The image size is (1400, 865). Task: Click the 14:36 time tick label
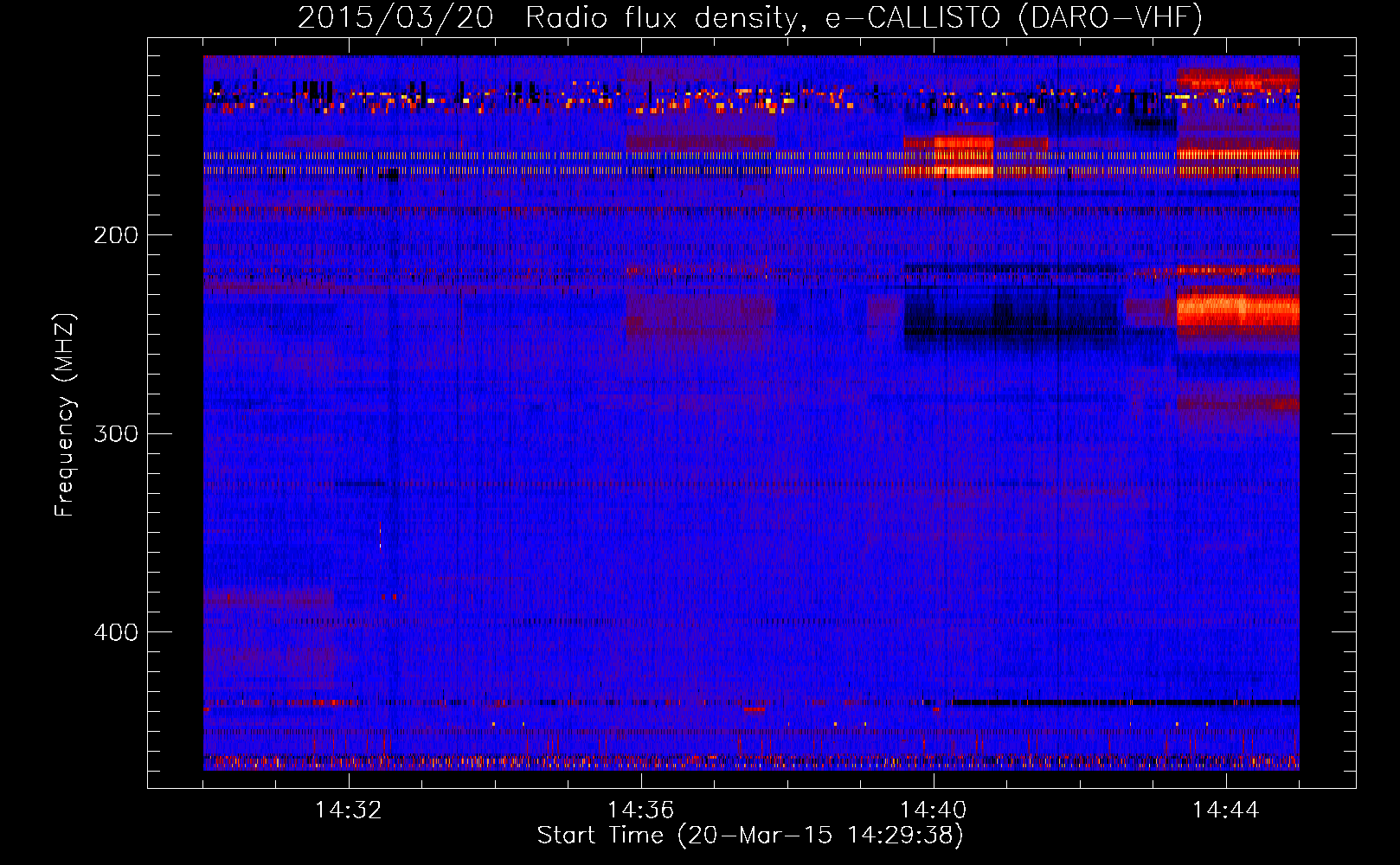click(641, 811)
